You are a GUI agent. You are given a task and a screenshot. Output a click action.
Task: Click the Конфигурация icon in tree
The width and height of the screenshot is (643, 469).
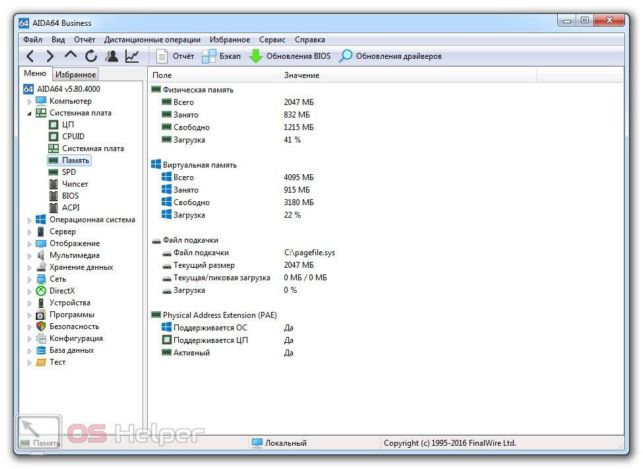click(41, 339)
